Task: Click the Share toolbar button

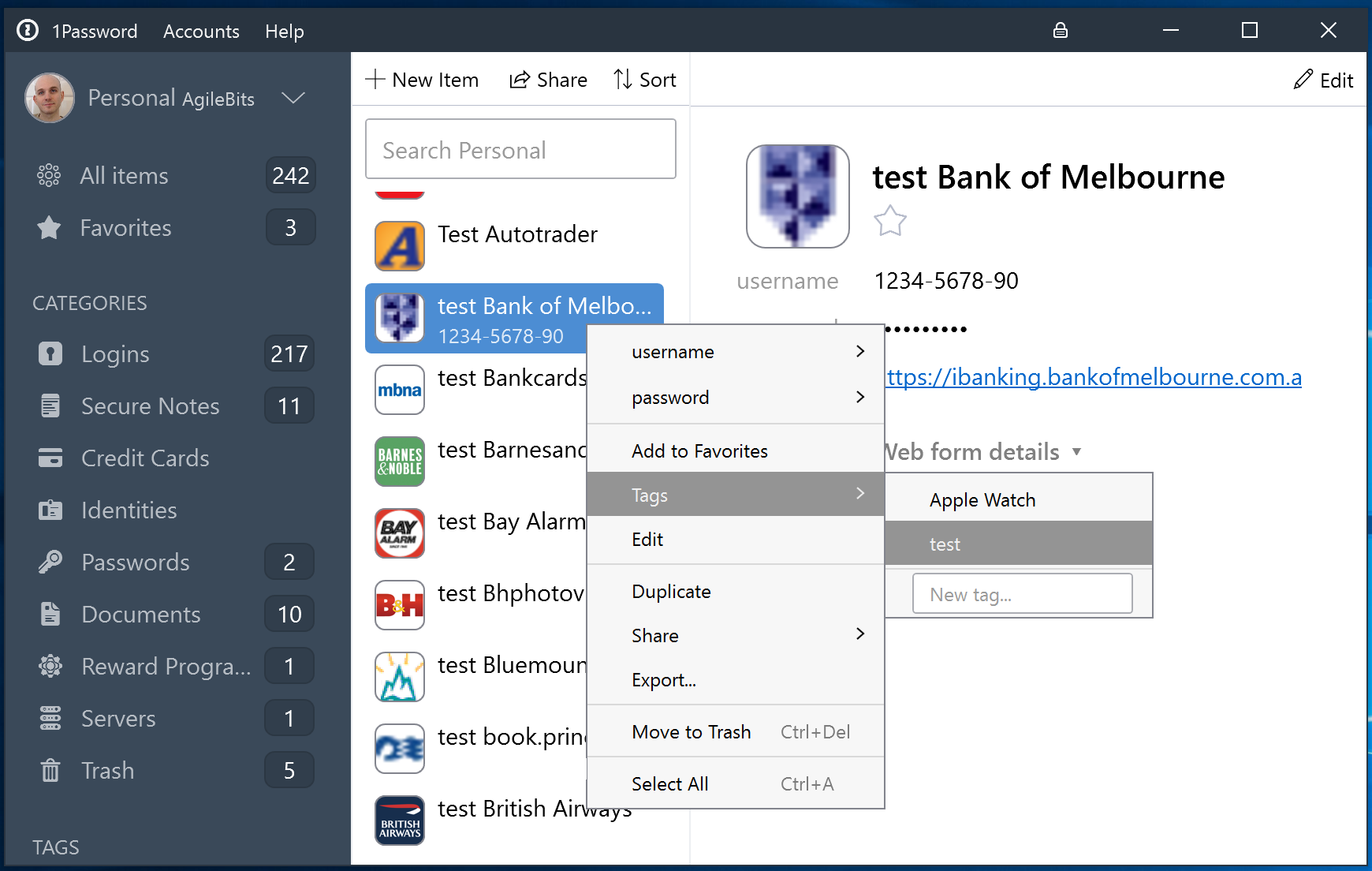Action: (x=548, y=80)
